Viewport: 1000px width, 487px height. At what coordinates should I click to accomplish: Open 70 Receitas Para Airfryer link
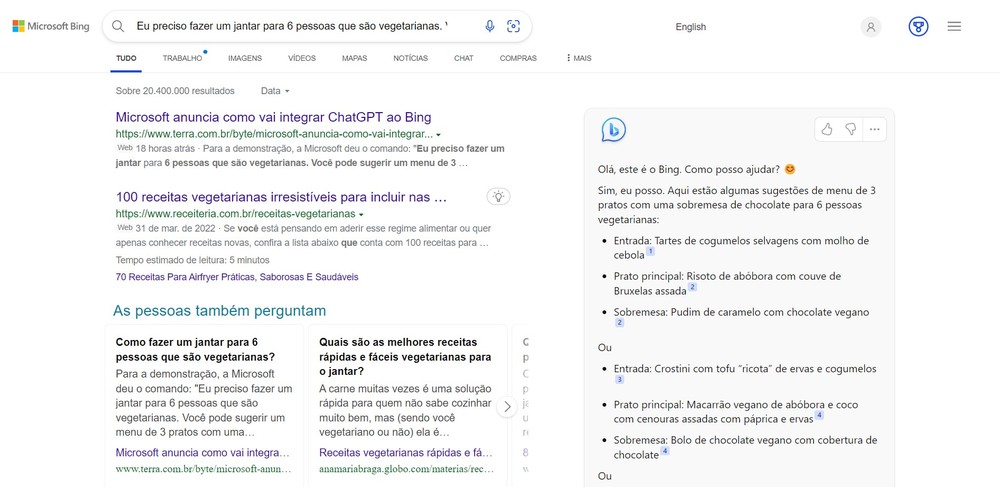(237, 277)
